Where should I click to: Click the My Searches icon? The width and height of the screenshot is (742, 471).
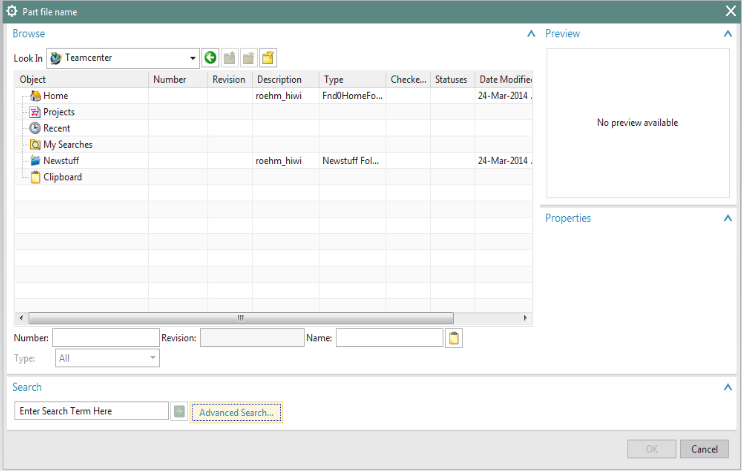point(35,144)
